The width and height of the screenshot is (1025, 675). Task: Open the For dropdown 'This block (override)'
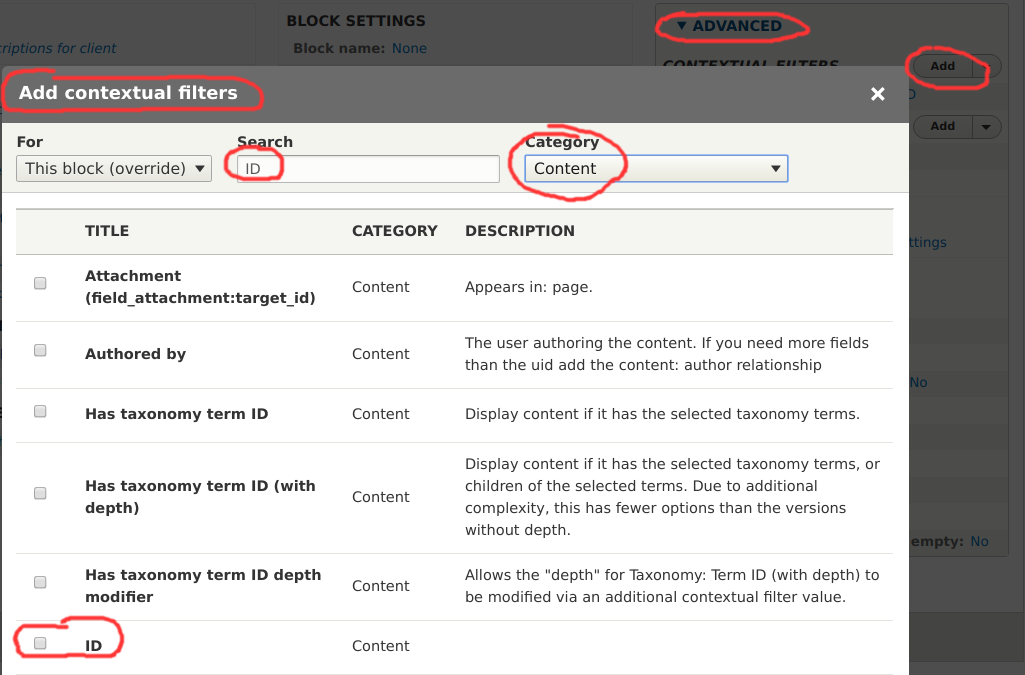click(x=114, y=169)
